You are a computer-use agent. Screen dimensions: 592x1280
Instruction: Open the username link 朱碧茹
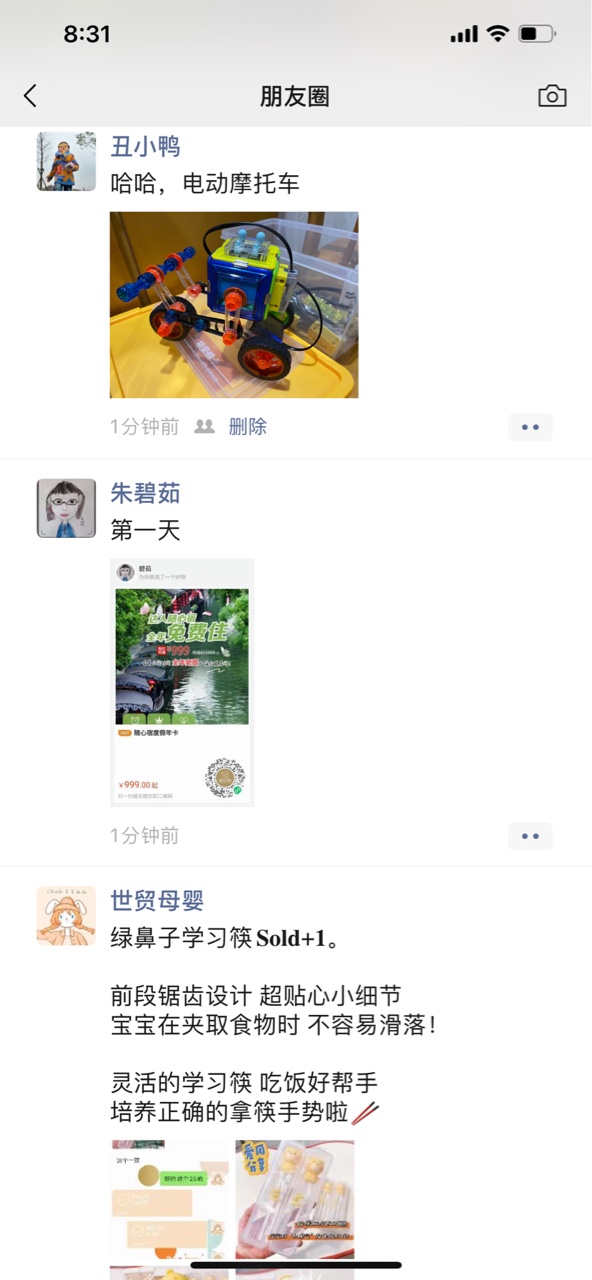point(145,493)
